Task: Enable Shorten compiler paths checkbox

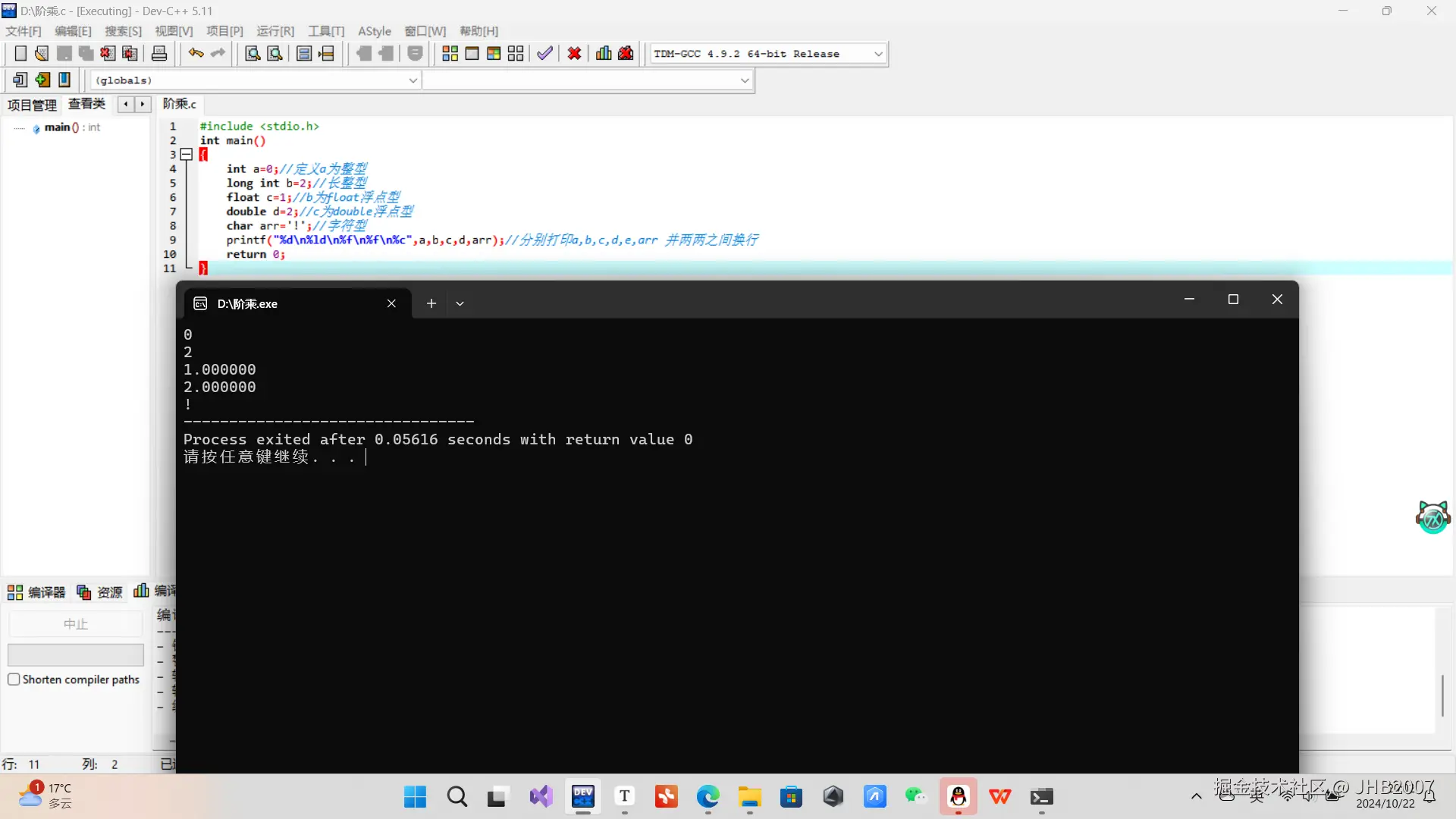Action: pyautogui.click(x=14, y=679)
